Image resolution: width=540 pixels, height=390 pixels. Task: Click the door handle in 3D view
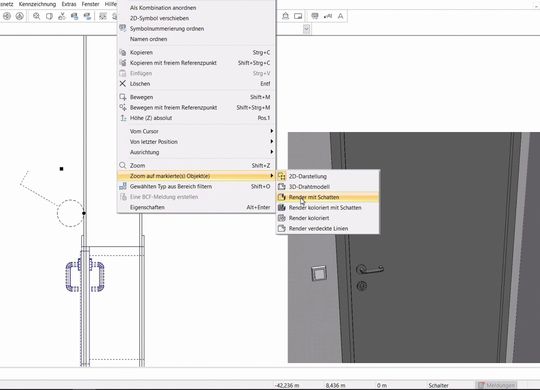pos(370,269)
